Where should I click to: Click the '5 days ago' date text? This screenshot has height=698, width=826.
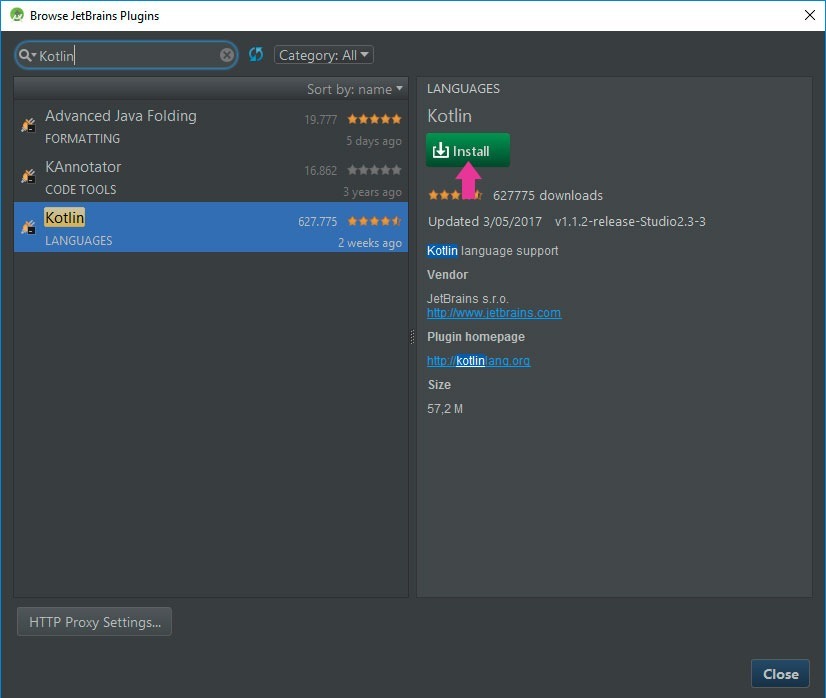[x=373, y=141]
